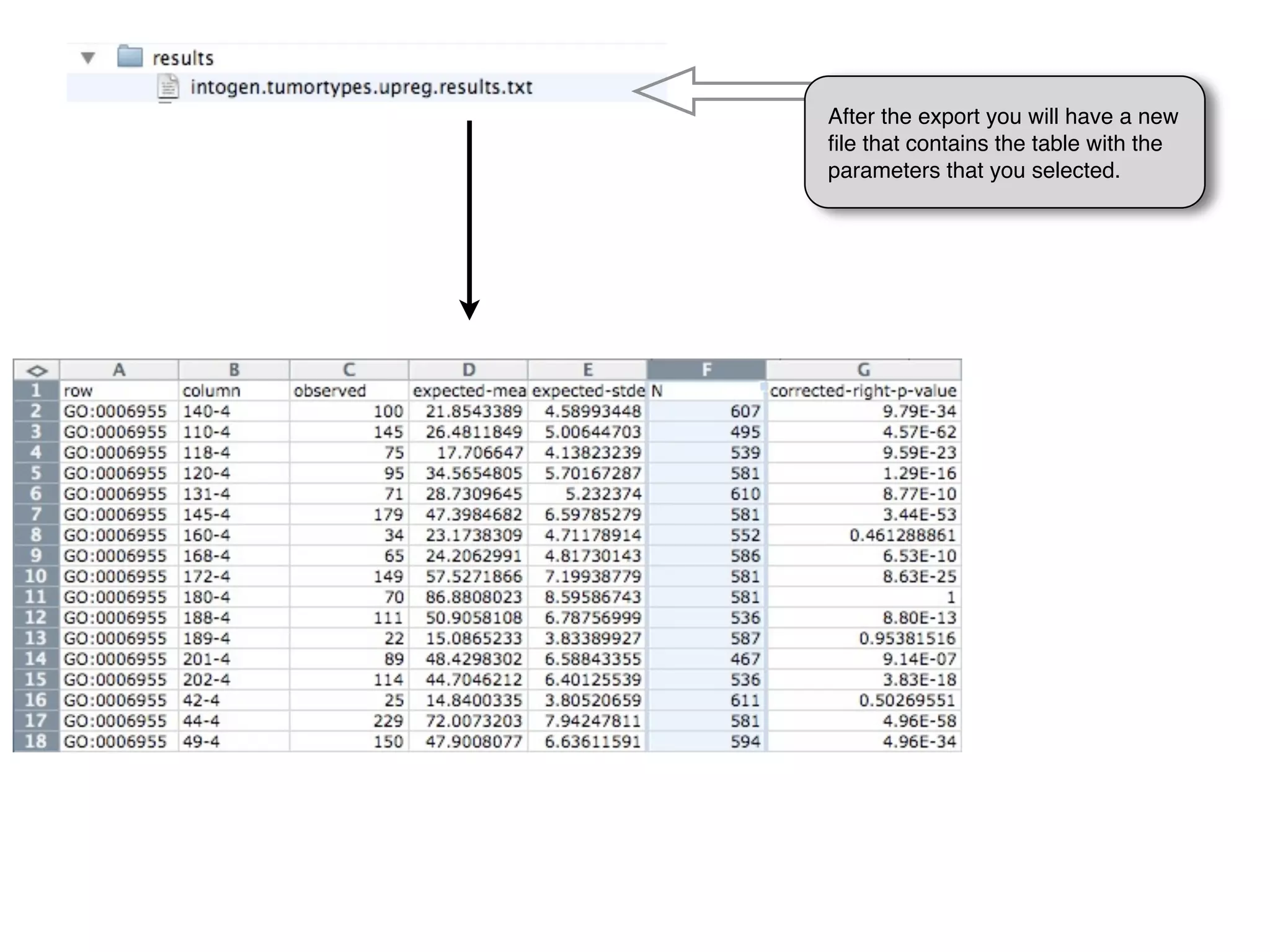Viewport: 1270px width, 952px height.
Task: Click expected-stdev cell '8.59586743'
Action: click(587, 597)
